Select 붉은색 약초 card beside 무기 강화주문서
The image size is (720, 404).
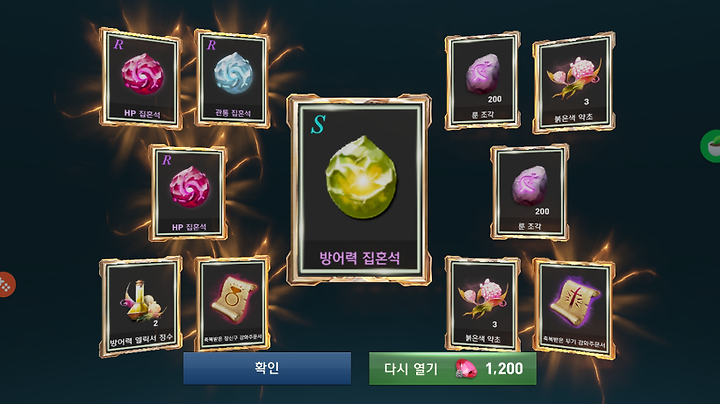(x=483, y=304)
